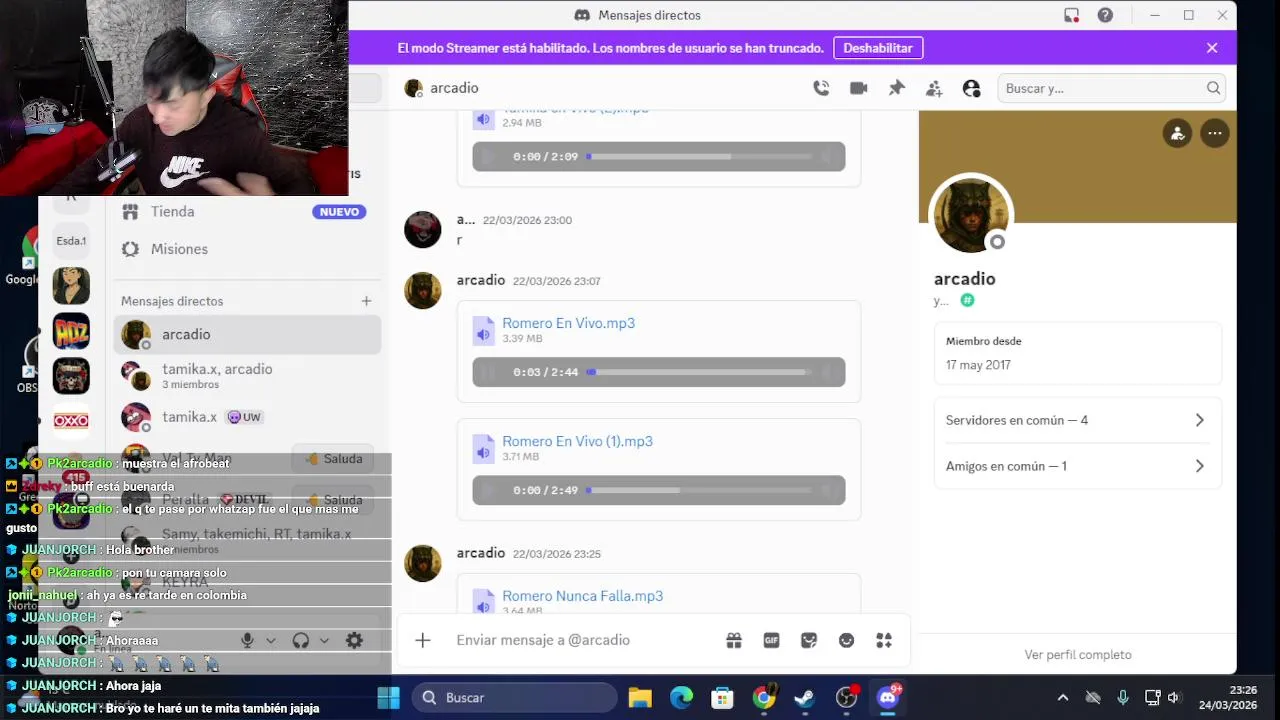Open the gift icon in message bar
This screenshot has height=720, width=1280.
pyautogui.click(x=734, y=640)
